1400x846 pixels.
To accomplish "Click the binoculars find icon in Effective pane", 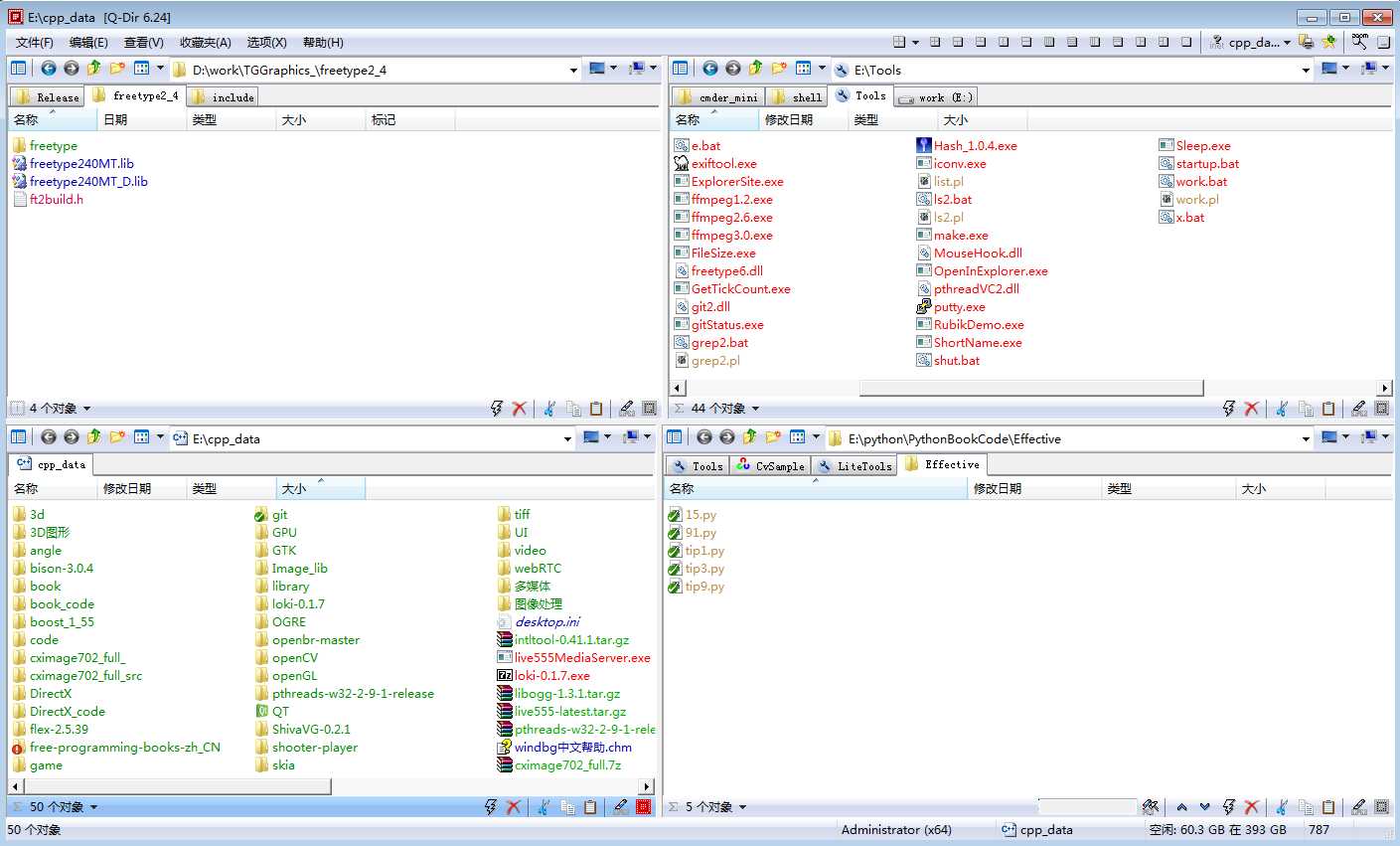I will (x=1151, y=807).
